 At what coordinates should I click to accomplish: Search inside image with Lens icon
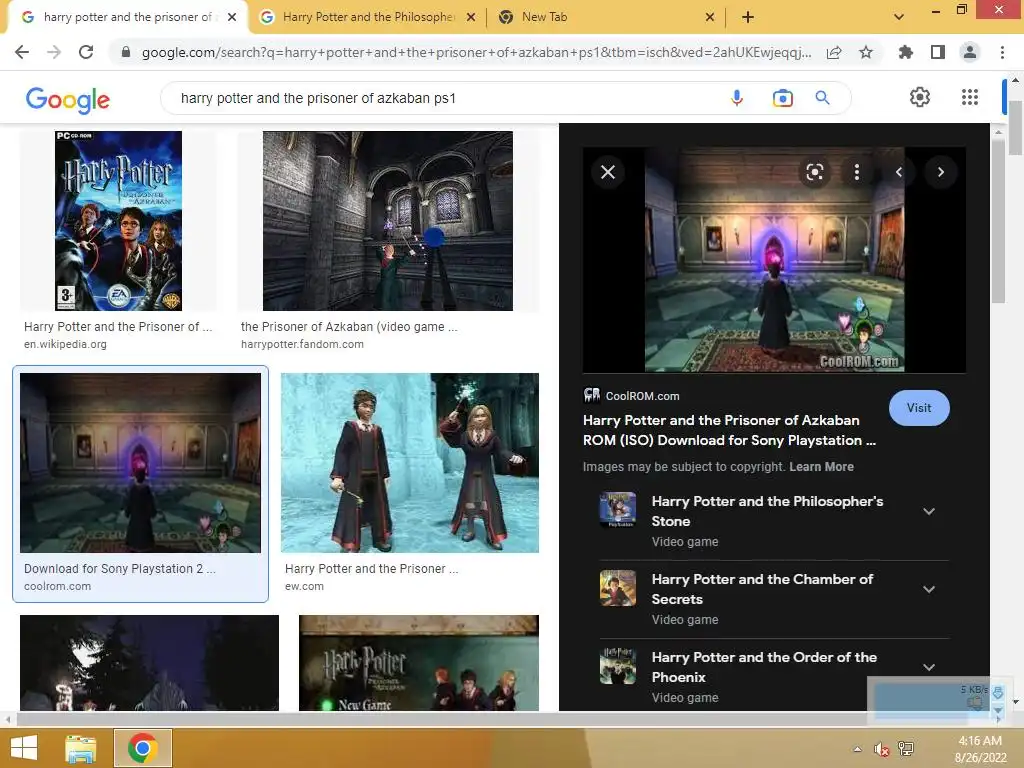[x=814, y=172]
